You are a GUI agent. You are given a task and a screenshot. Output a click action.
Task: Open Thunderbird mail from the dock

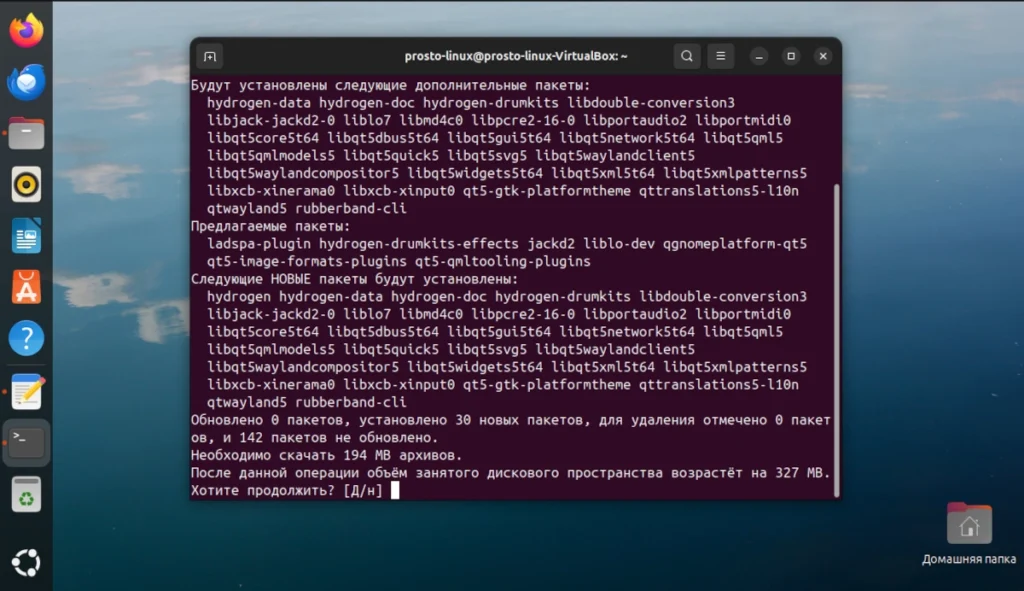coord(26,82)
